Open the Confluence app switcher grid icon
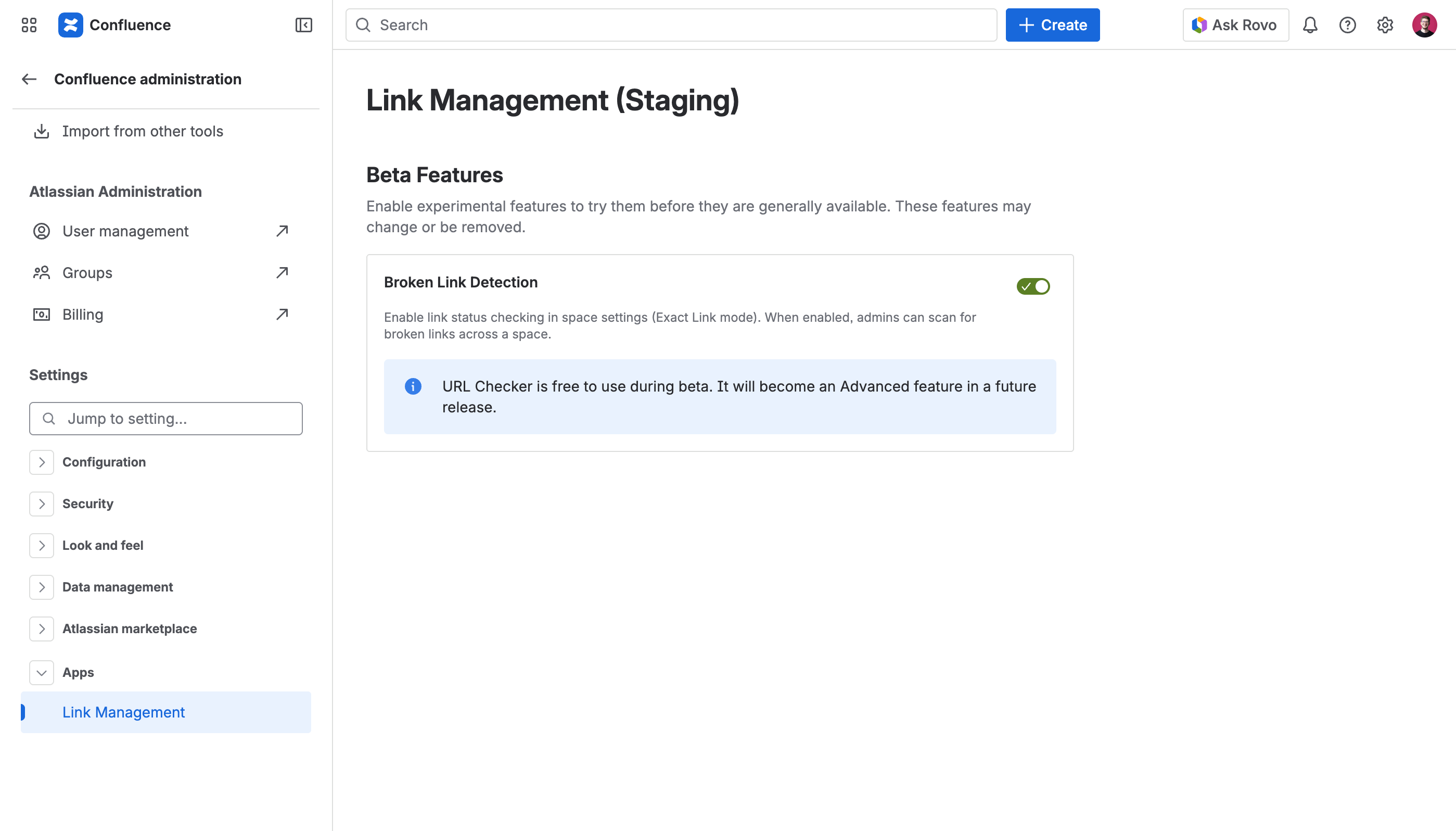1456x831 pixels. (x=29, y=24)
